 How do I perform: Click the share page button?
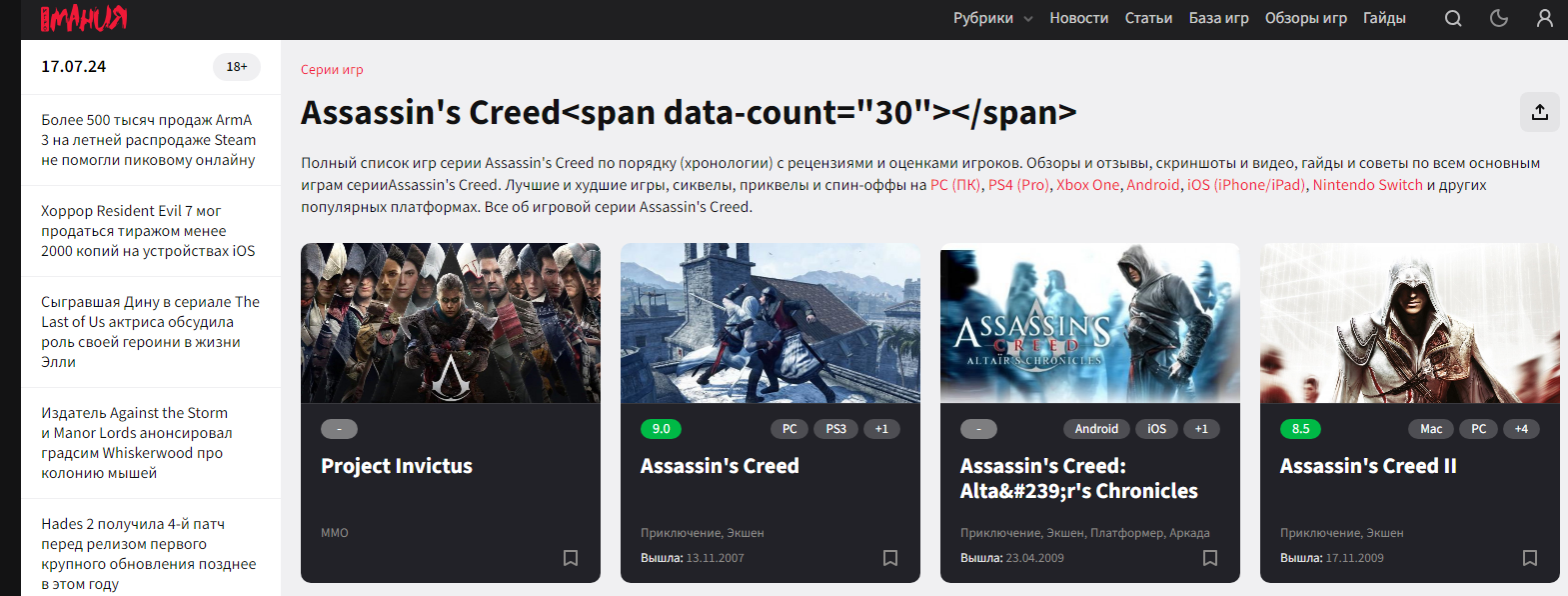[x=1540, y=112]
